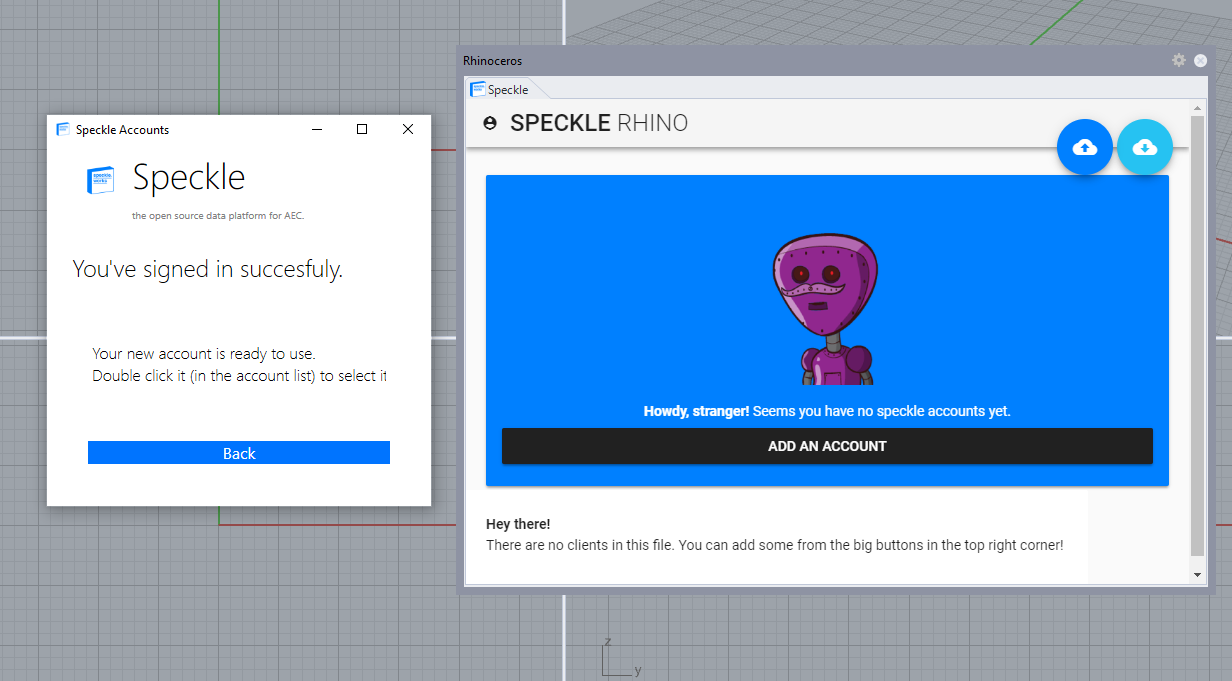Switch to the Speckle tab
Image resolution: width=1232 pixels, height=681 pixels.
click(x=505, y=89)
